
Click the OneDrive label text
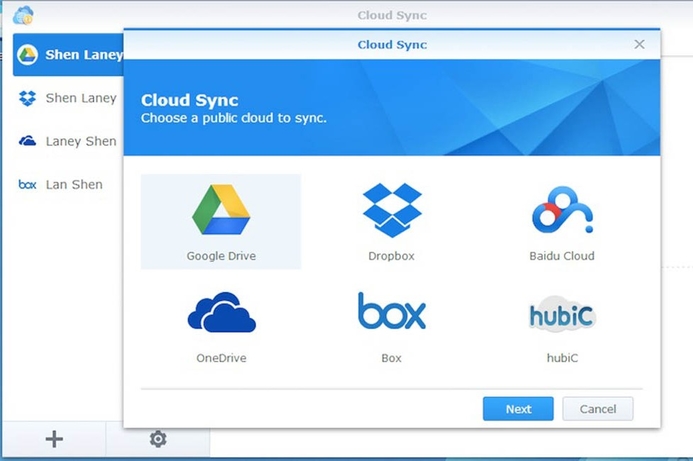221,358
